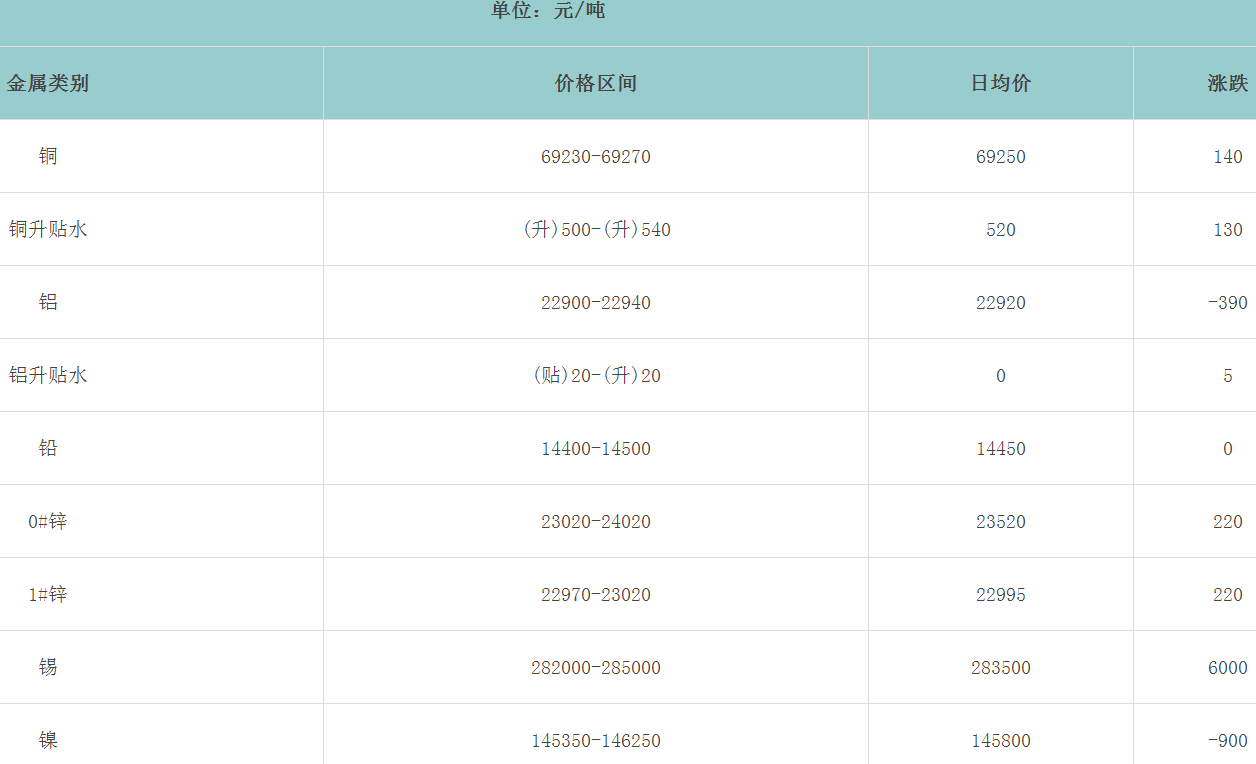Click copper price range 69230-69270
This screenshot has height=764, width=1256.
(595, 157)
